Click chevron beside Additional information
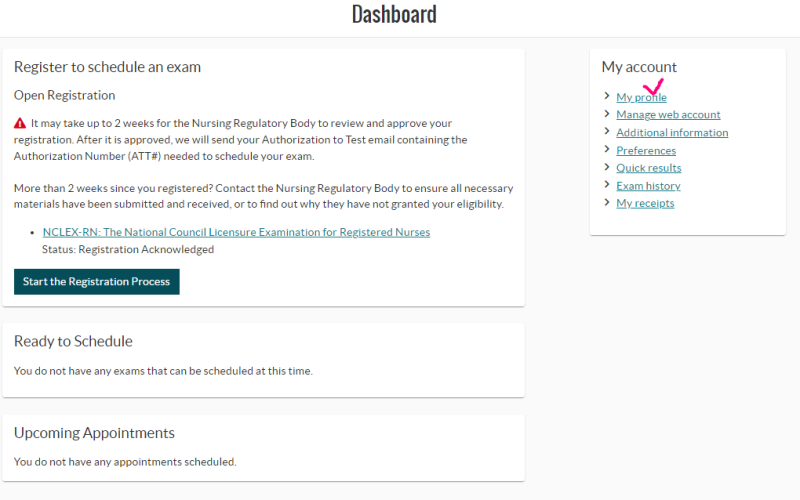Image resolution: width=800 pixels, height=500 pixels. 607,131
